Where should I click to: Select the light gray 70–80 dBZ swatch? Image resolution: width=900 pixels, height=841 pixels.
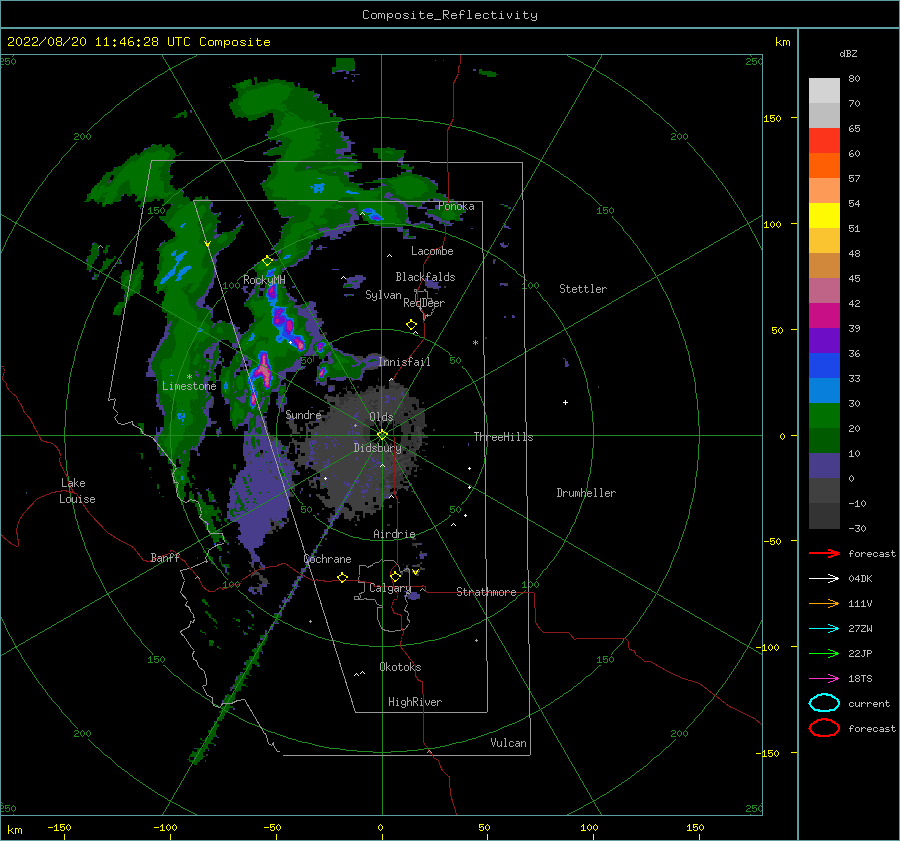tap(824, 91)
